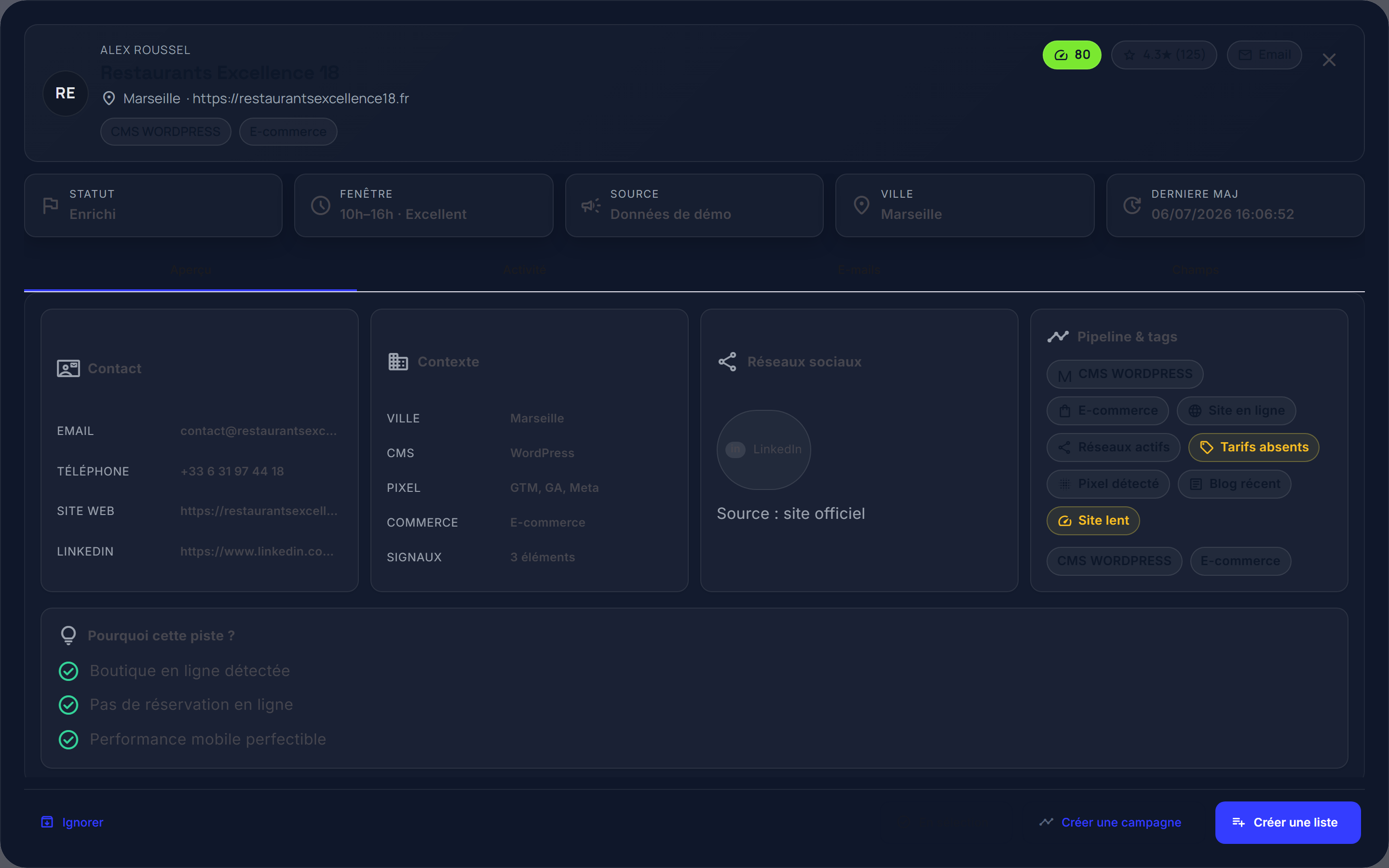Viewport: 1389px width, 868px height.
Task: Click the bag icon on E-commerce tag
Action: click(1065, 411)
